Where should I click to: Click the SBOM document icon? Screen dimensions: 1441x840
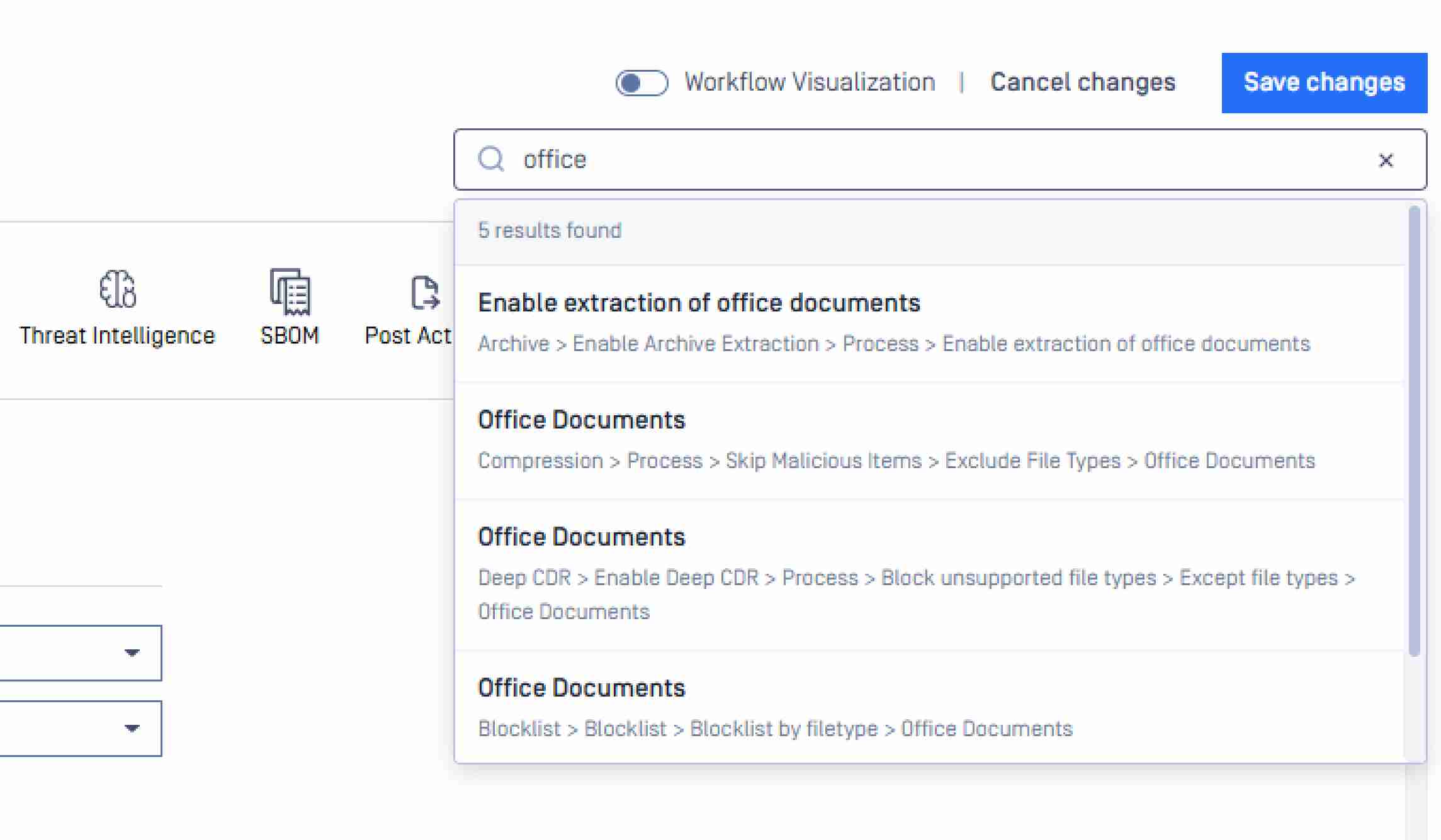pos(290,291)
